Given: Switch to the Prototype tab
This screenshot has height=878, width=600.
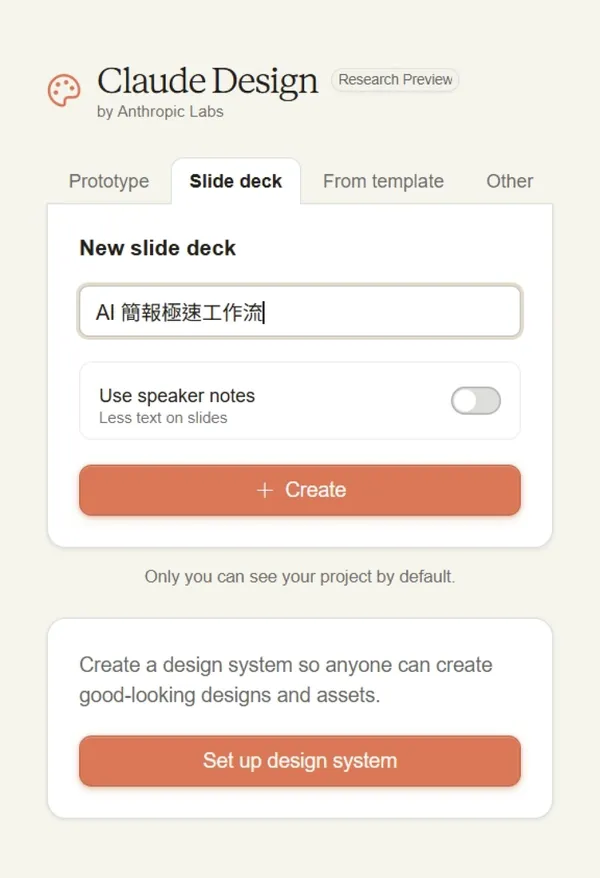Looking at the screenshot, I should click(x=108, y=181).
